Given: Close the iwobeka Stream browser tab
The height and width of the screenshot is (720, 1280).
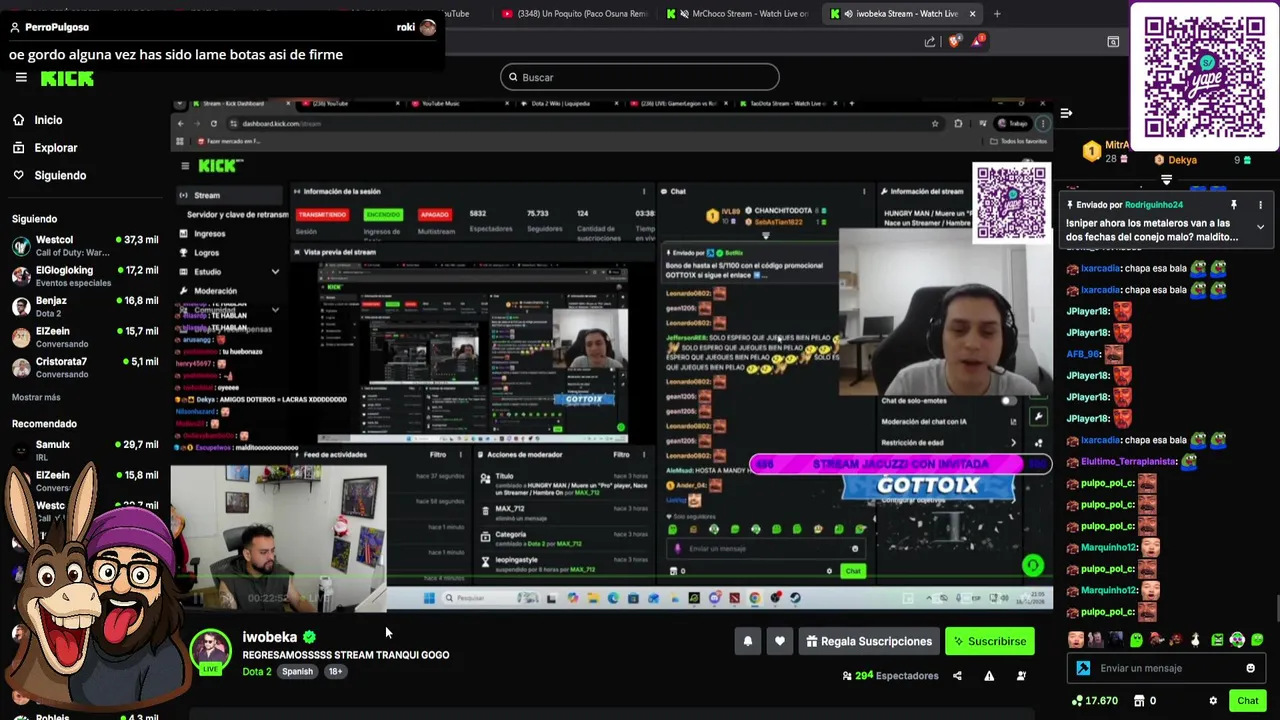Looking at the screenshot, I should [x=971, y=14].
